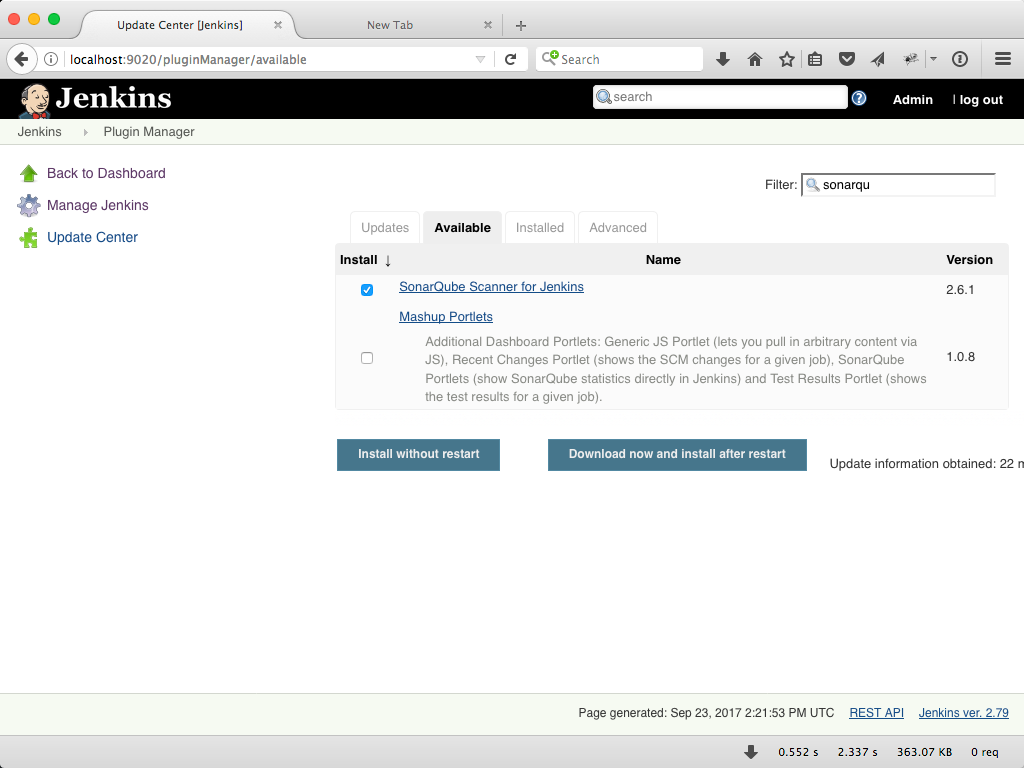The height and width of the screenshot is (768, 1024).
Task: Click version 2.6.1 cell
Action: click(960, 290)
